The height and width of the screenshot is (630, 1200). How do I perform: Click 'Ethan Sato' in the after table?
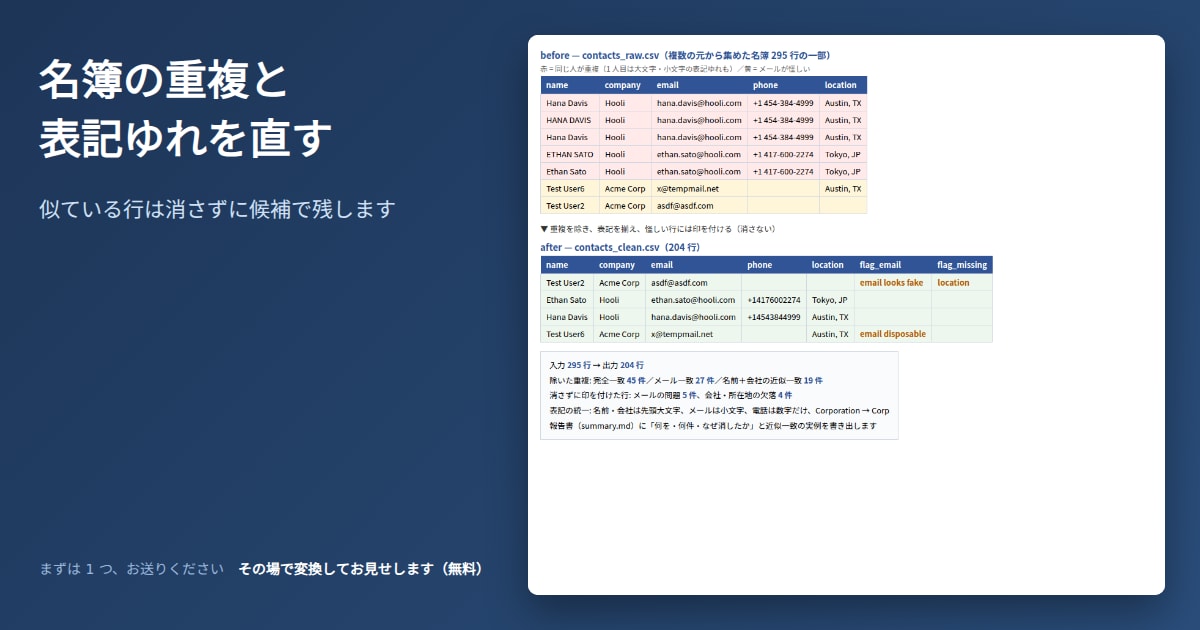coord(567,300)
